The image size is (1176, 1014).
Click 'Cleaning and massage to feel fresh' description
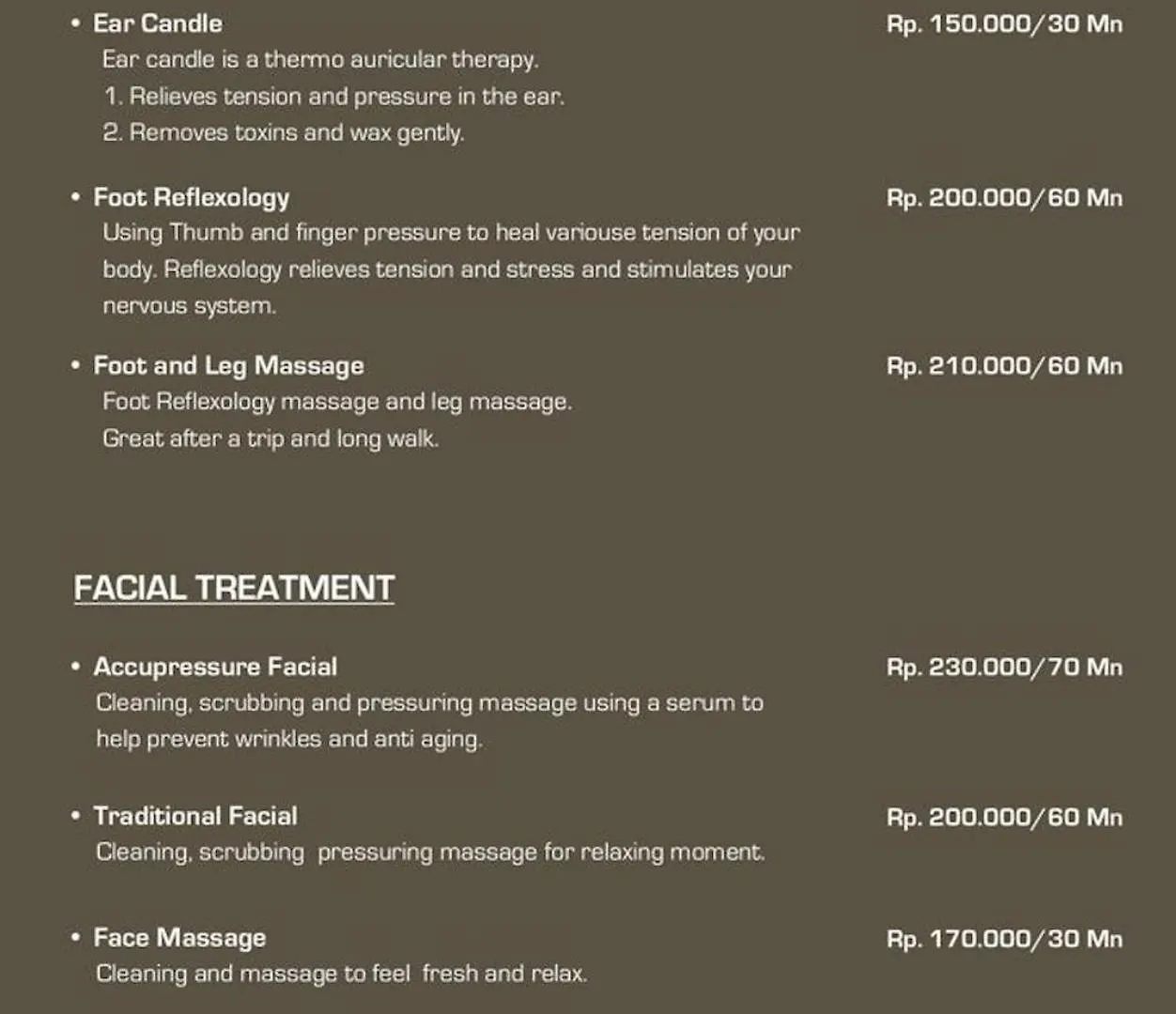pyautogui.click(x=341, y=974)
